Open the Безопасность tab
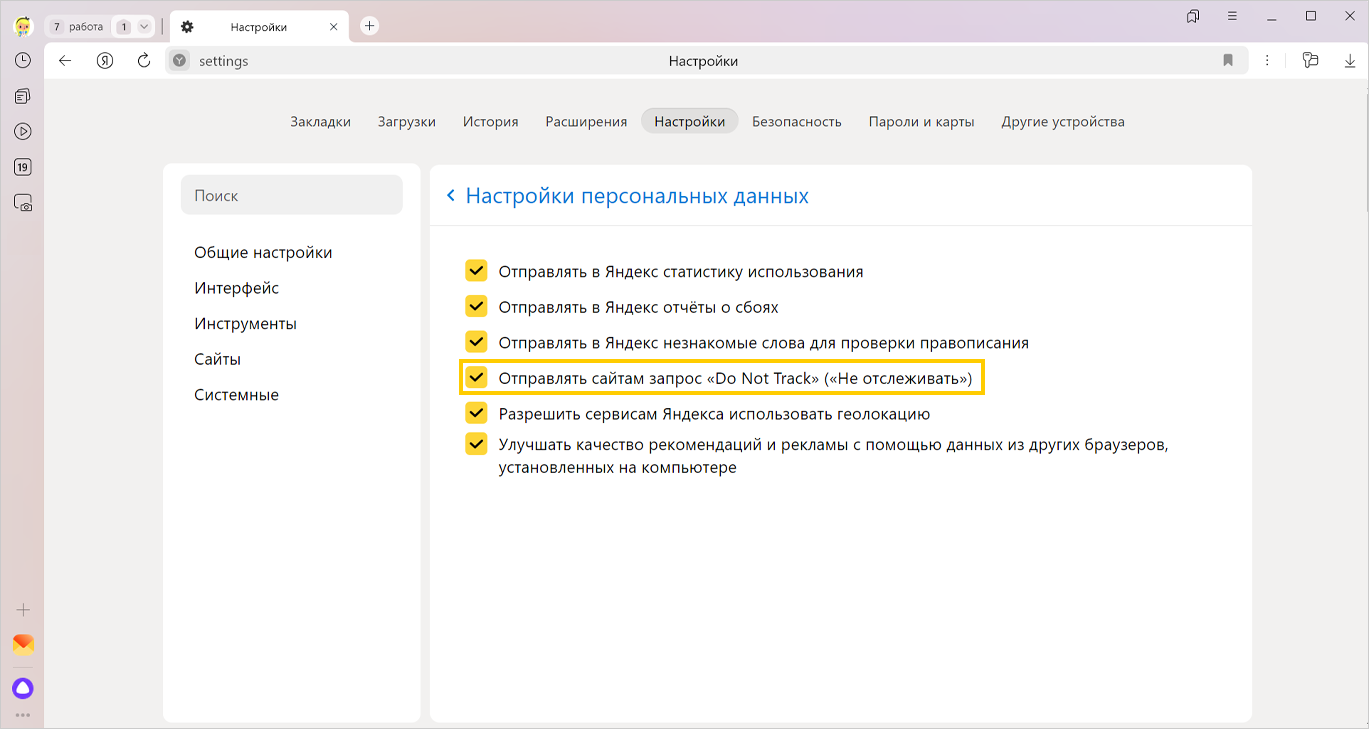Viewport: 1369px width, 729px height. point(797,121)
